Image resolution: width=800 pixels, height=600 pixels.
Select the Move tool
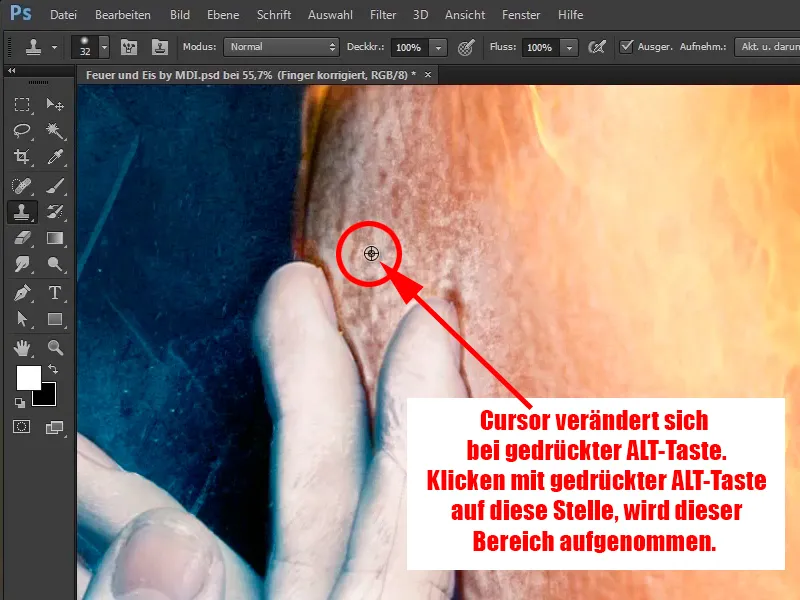point(55,105)
